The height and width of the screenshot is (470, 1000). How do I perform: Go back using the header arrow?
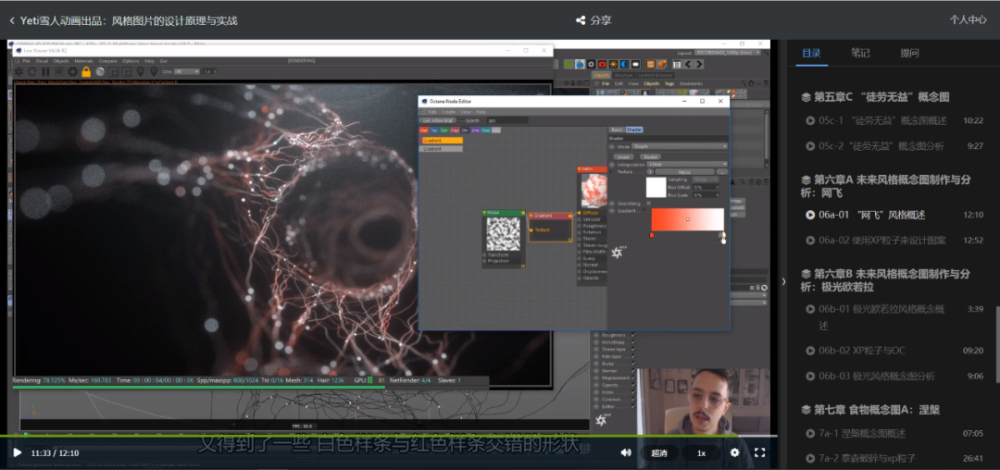tap(11, 20)
